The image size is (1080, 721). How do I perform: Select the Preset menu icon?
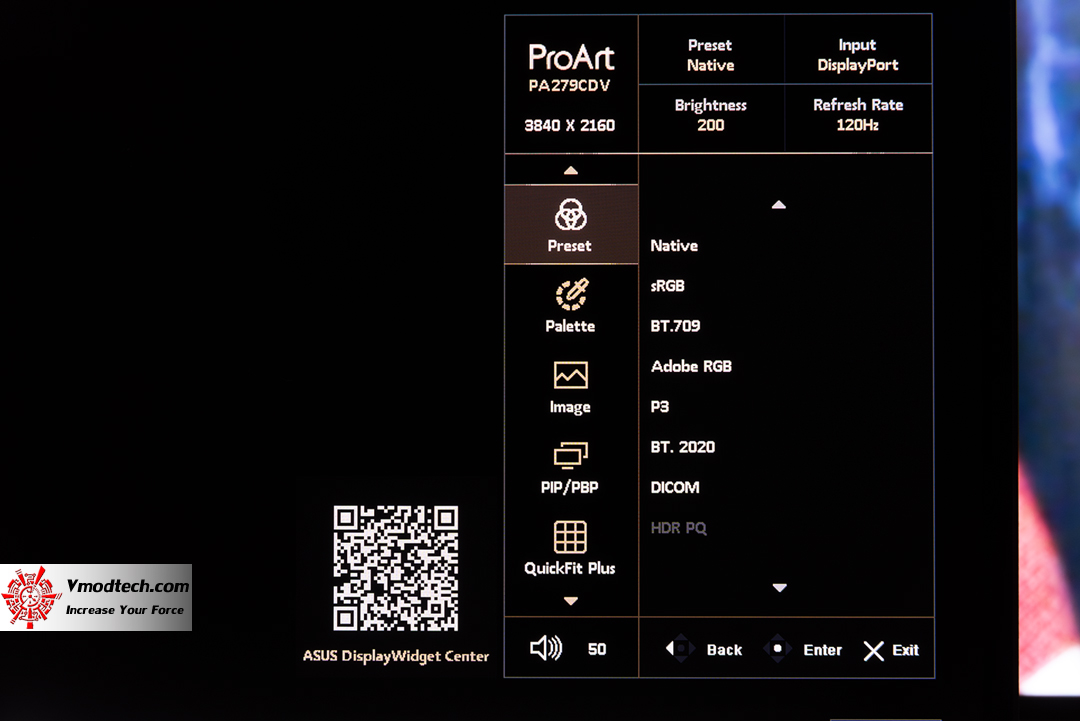click(570, 215)
